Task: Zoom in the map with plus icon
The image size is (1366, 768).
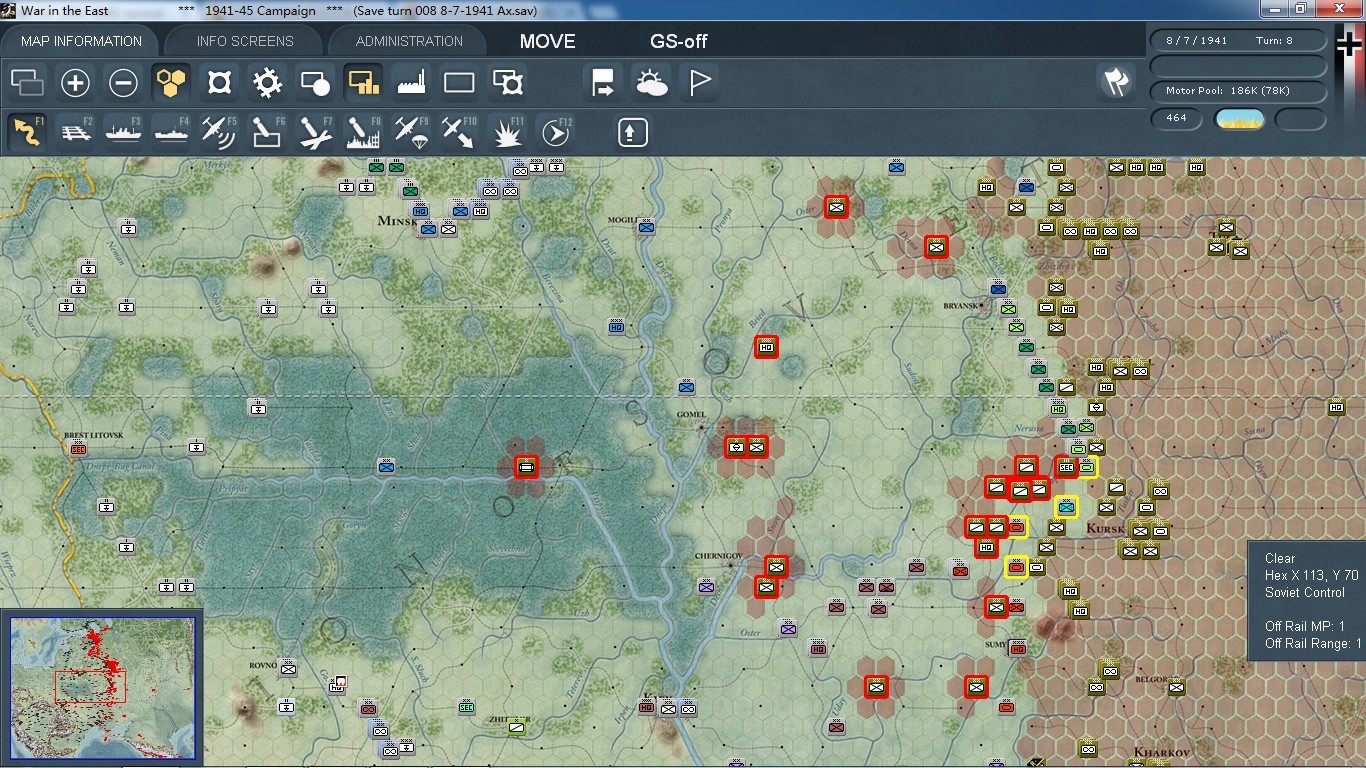Action: coord(75,82)
